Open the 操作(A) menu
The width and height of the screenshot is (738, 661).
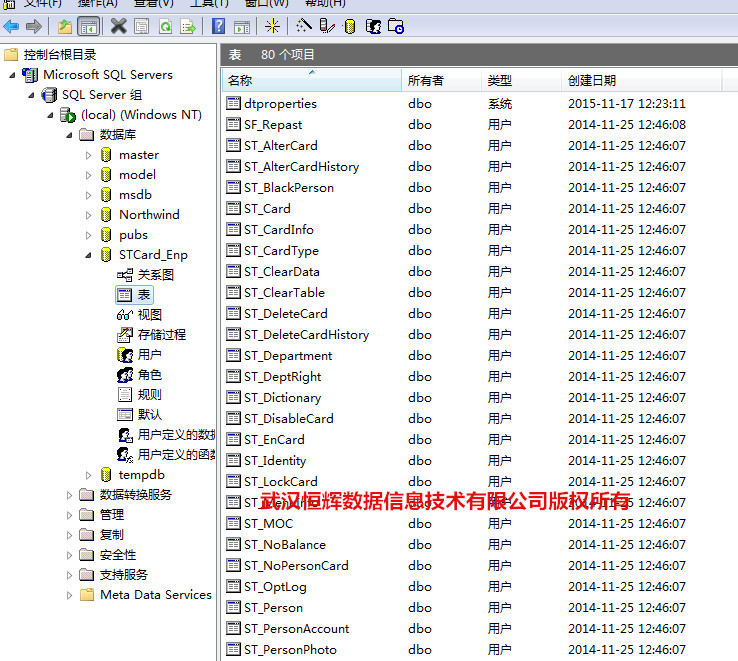(x=97, y=3)
